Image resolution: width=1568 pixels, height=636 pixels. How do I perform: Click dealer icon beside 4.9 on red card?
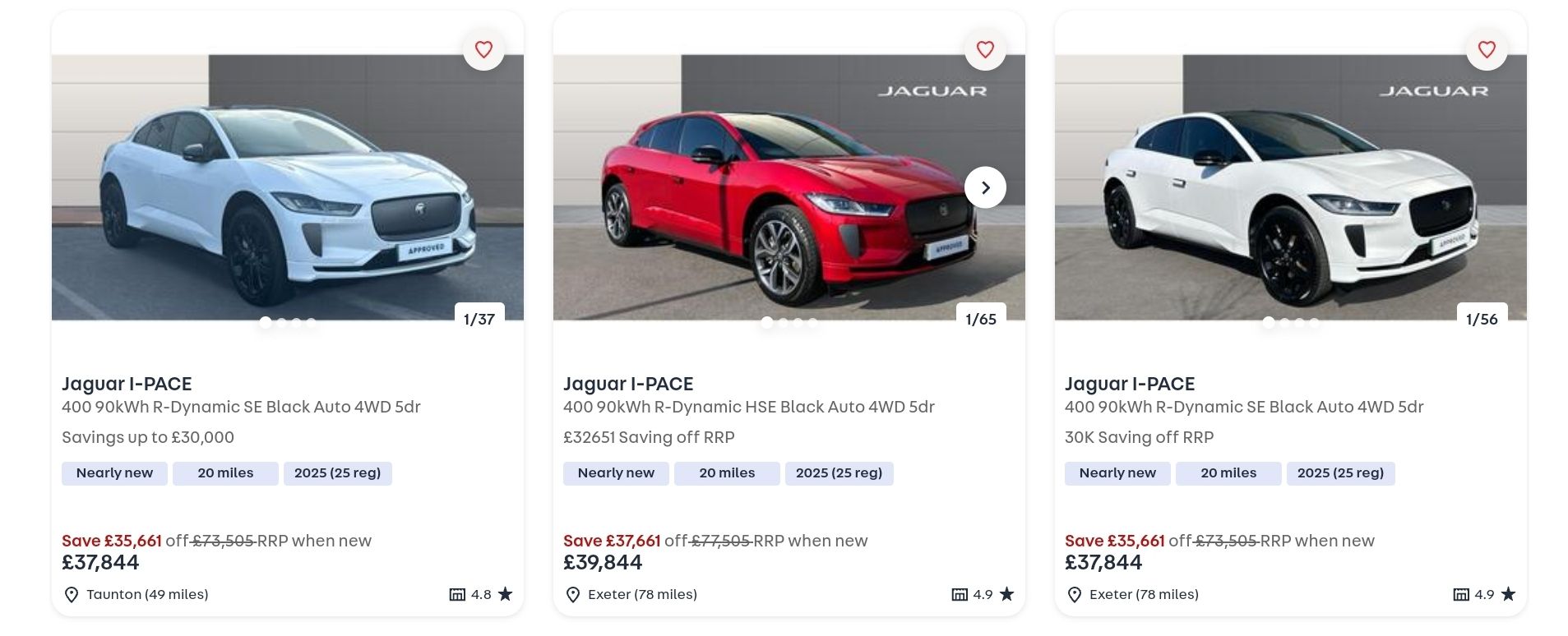click(960, 594)
